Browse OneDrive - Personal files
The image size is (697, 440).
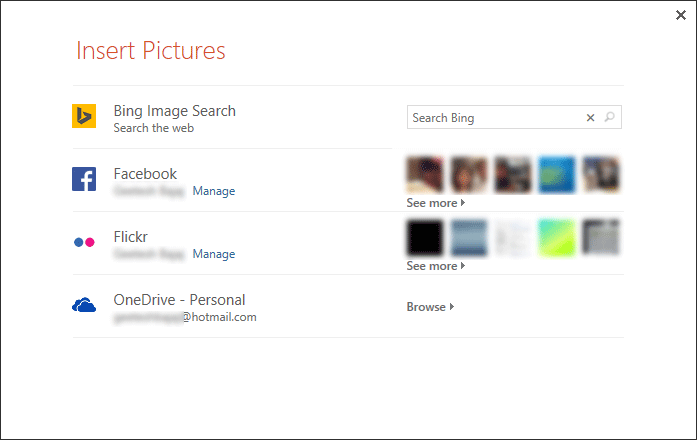tap(430, 307)
